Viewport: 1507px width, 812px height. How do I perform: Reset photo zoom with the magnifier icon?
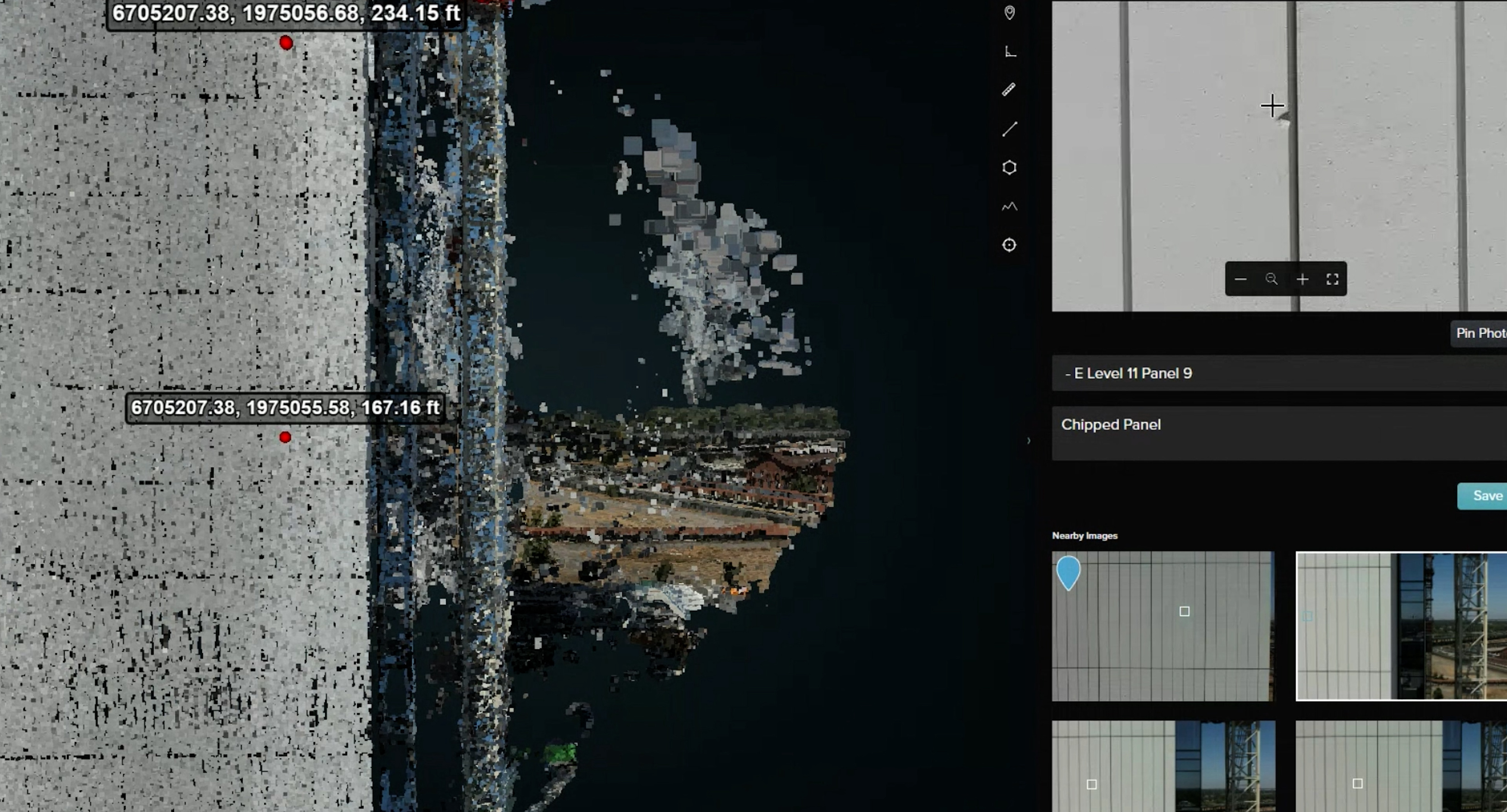(x=1271, y=279)
